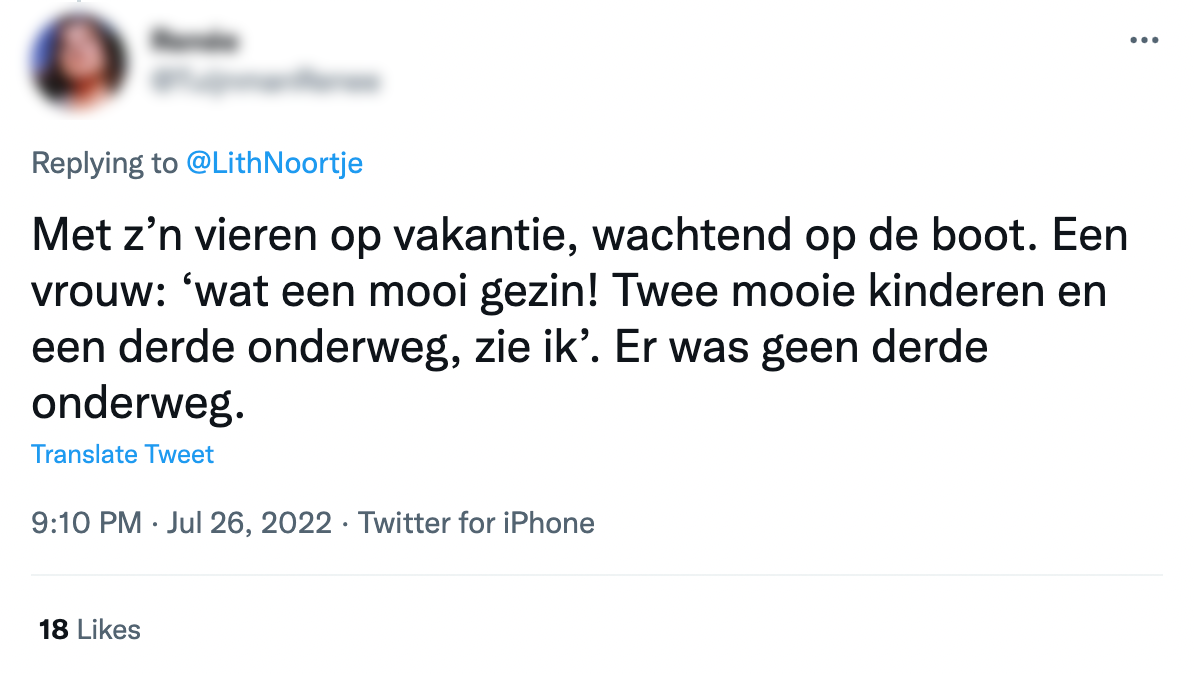This screenshot has height=674, width=1194.
Task: Click the final word 'onderweg.' on the last line
Action: point(138,404)
